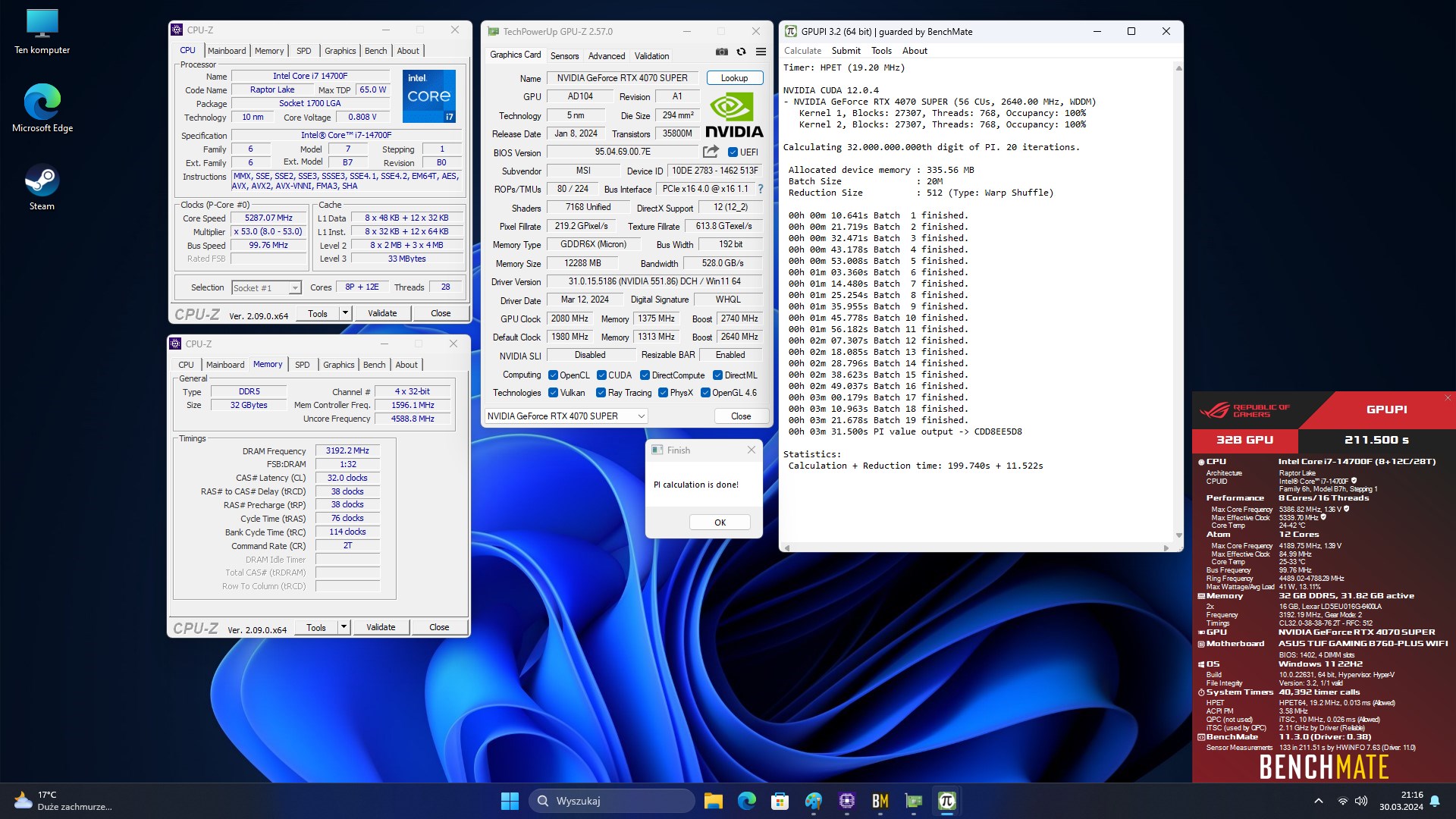Open Advanced tab in GPU-Z
Screen dimensions: 1456x819
(607, 56)
